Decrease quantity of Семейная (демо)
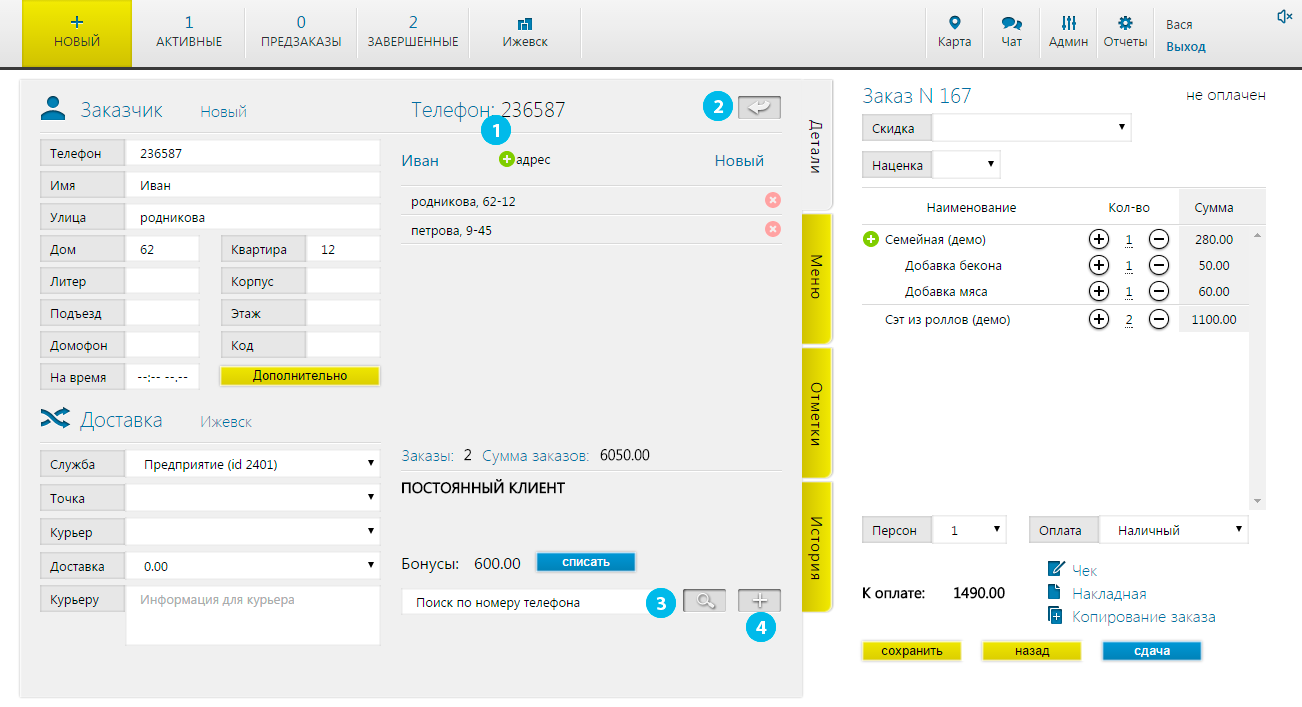The height and width of the screenshot is (707, 1302). tap(1158, 240)
